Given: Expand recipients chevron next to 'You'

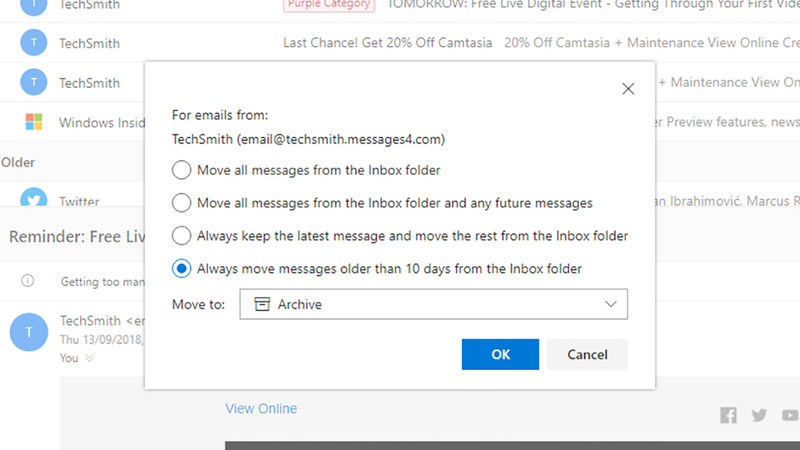Looking at the screenshot, I should pyautogui.click(x=89, y=358).
